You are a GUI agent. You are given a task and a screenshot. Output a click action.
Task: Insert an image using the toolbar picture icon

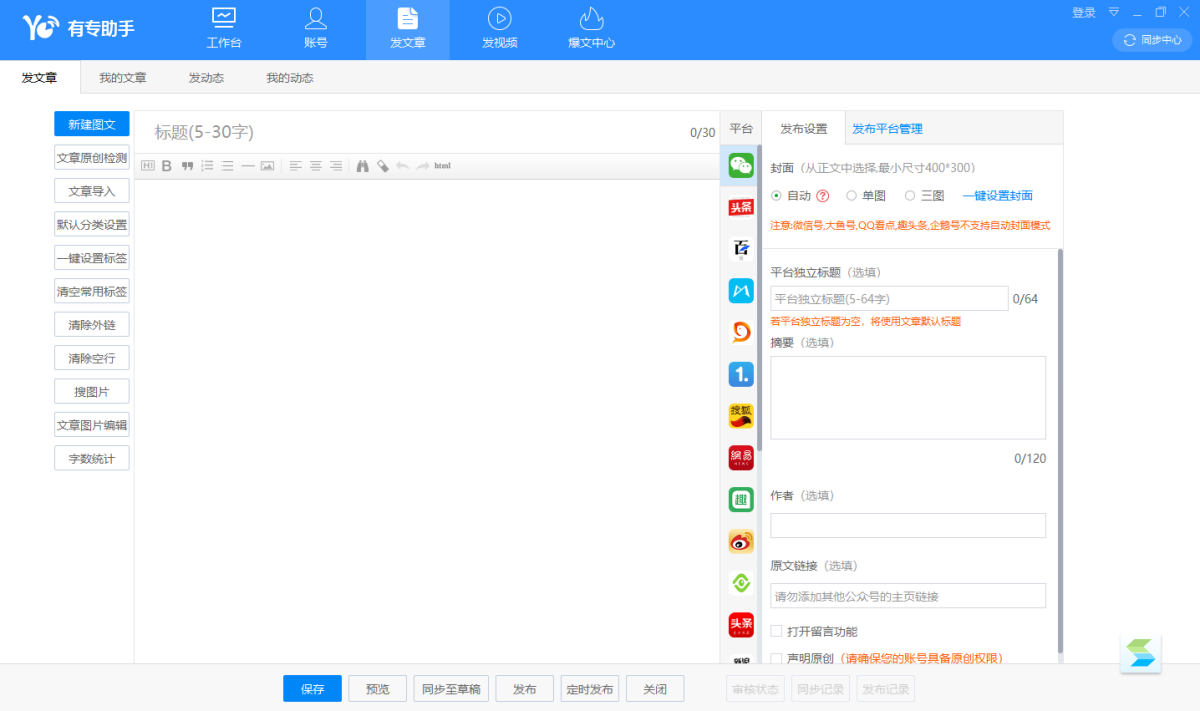(x=267, y=166)
